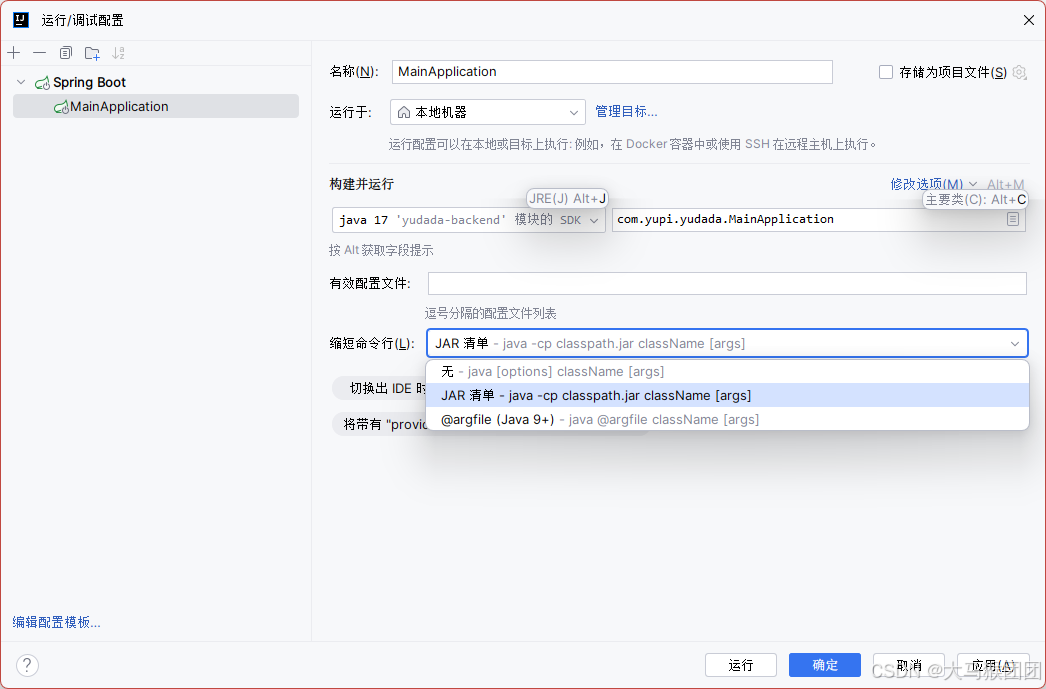The height and width of the screenshot is (689, 1046).
Task: Click the 将带有 "provided" option chip
Action: click(380, 424)
